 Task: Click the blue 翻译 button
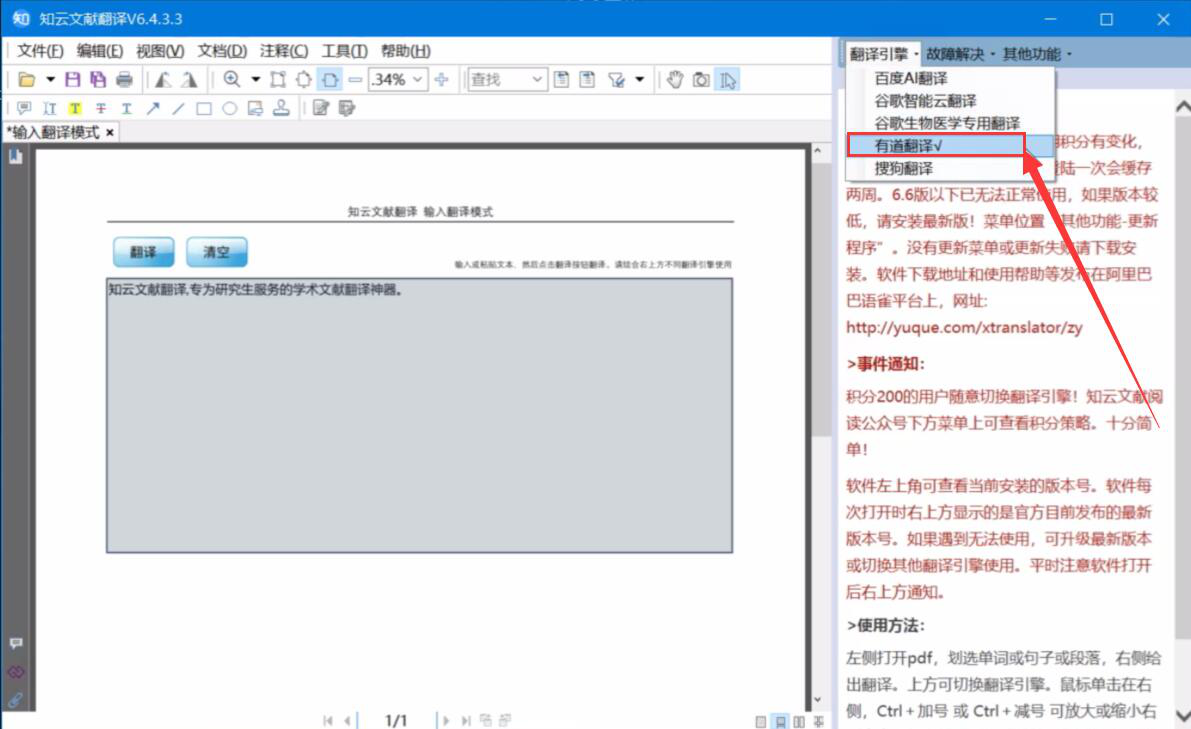point(143,252)
